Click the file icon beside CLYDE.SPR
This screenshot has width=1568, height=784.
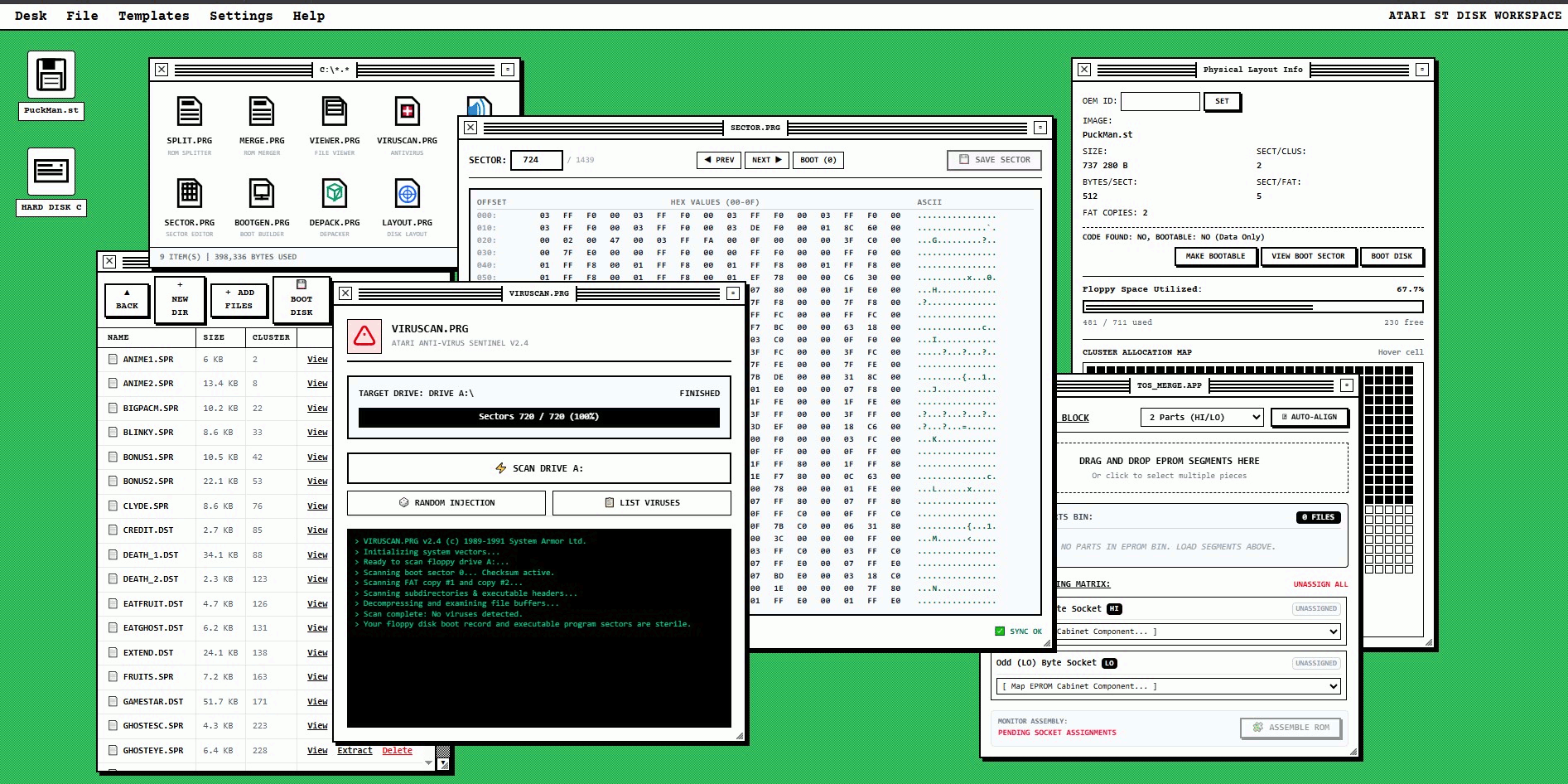coord(113,506)
